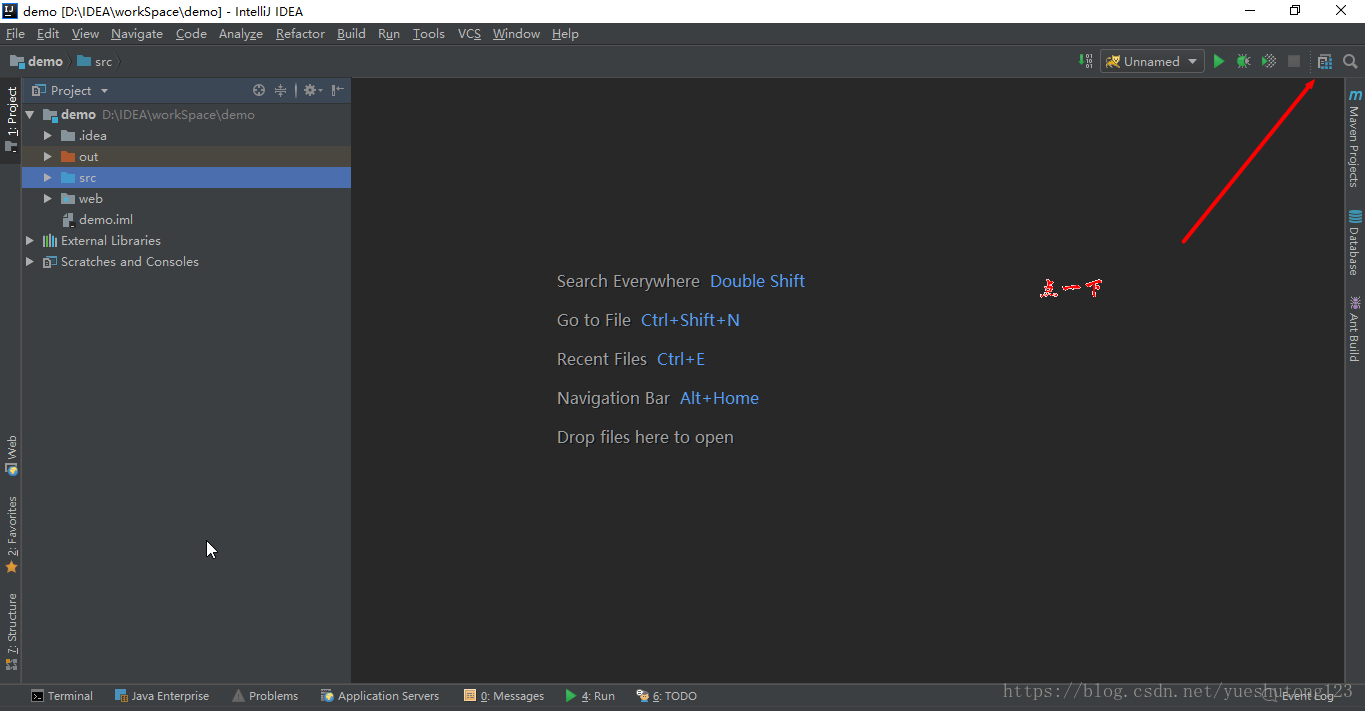Start debugging with the green bug icon
Image resolution: width=1365 pixels, height=711 pixels.
tap(1243, 61)
